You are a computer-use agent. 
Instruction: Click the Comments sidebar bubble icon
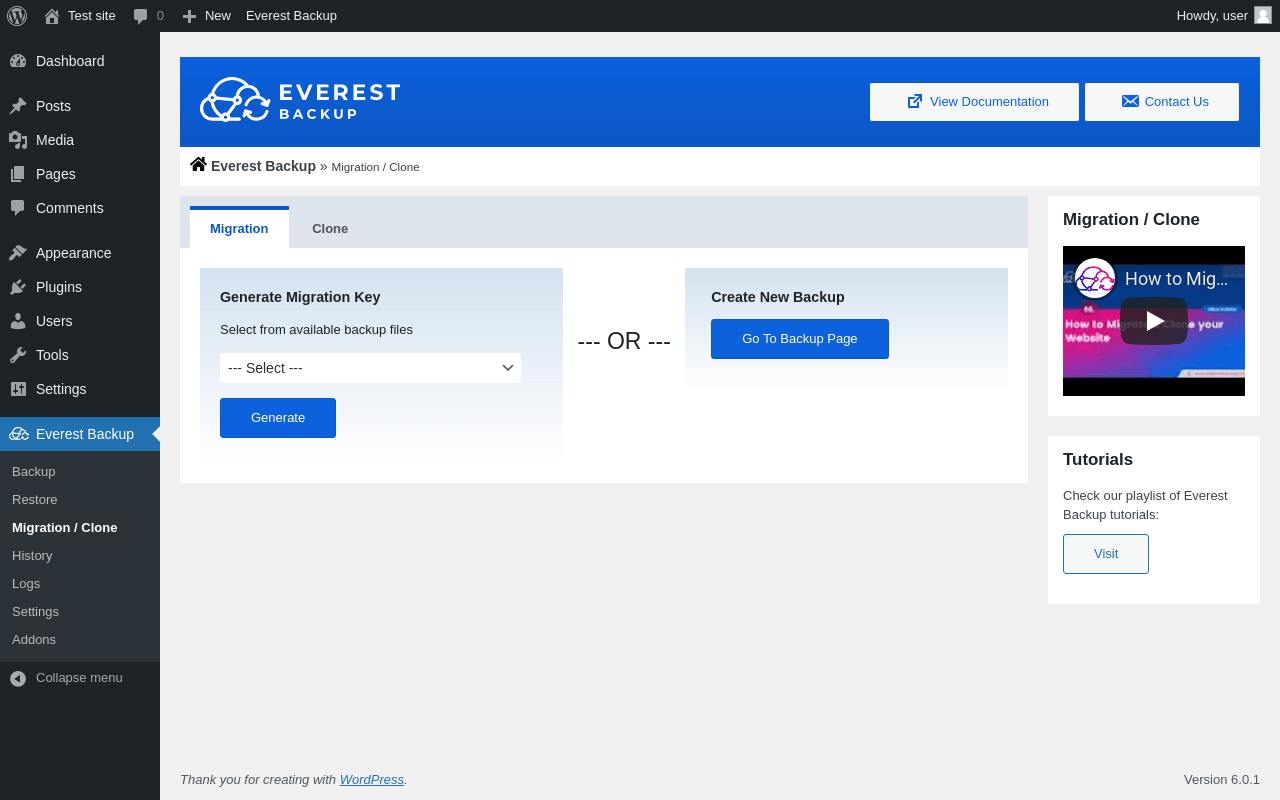pos(18,208)
